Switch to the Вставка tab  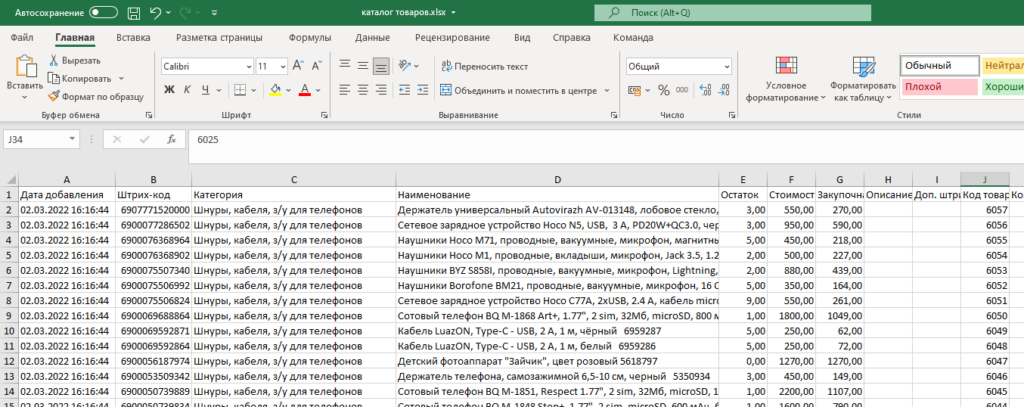133,38
